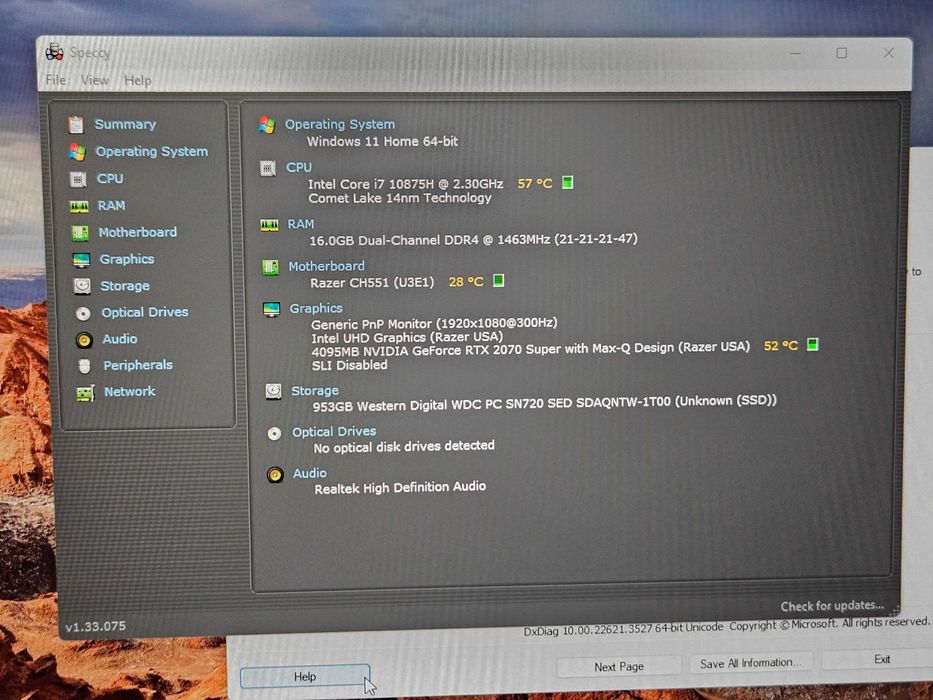Click the Windows flag icon in sidebar
933x700 pixels.
click(x=77, y=152)
